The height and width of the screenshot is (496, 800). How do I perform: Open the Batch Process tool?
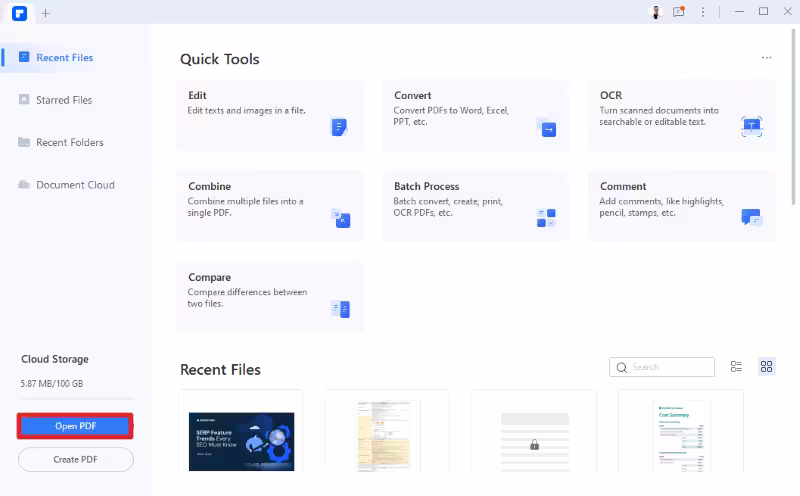(x=476, y=206)
